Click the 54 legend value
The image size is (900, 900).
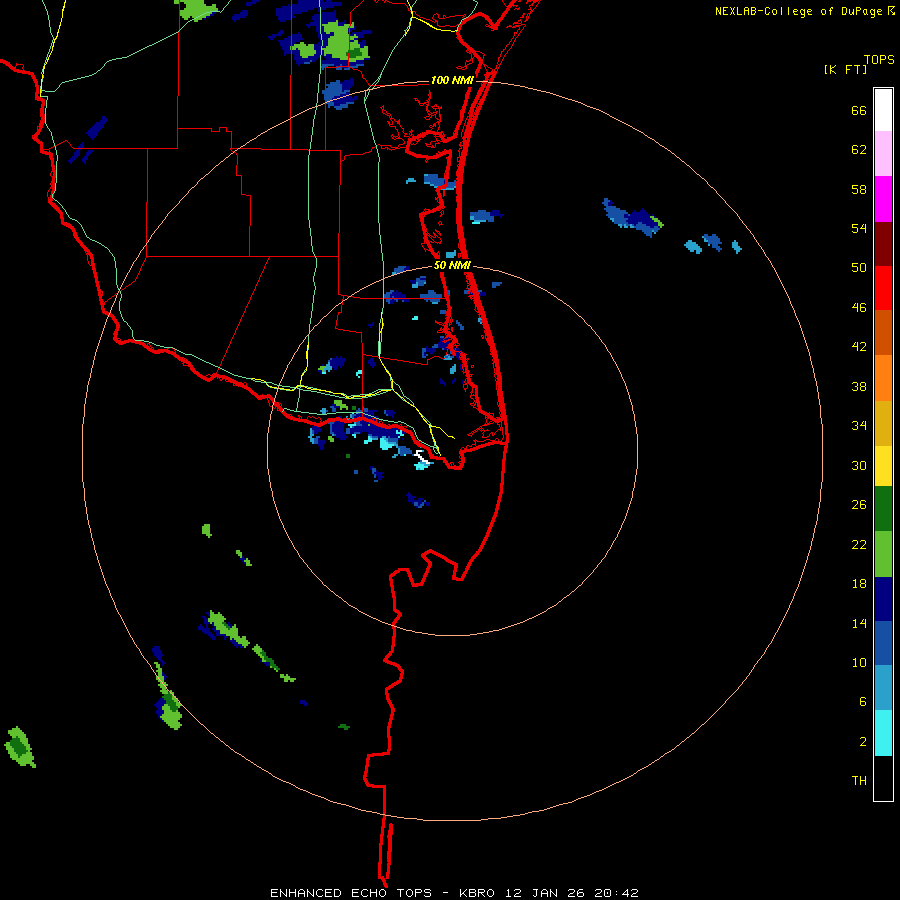[859, 228]
